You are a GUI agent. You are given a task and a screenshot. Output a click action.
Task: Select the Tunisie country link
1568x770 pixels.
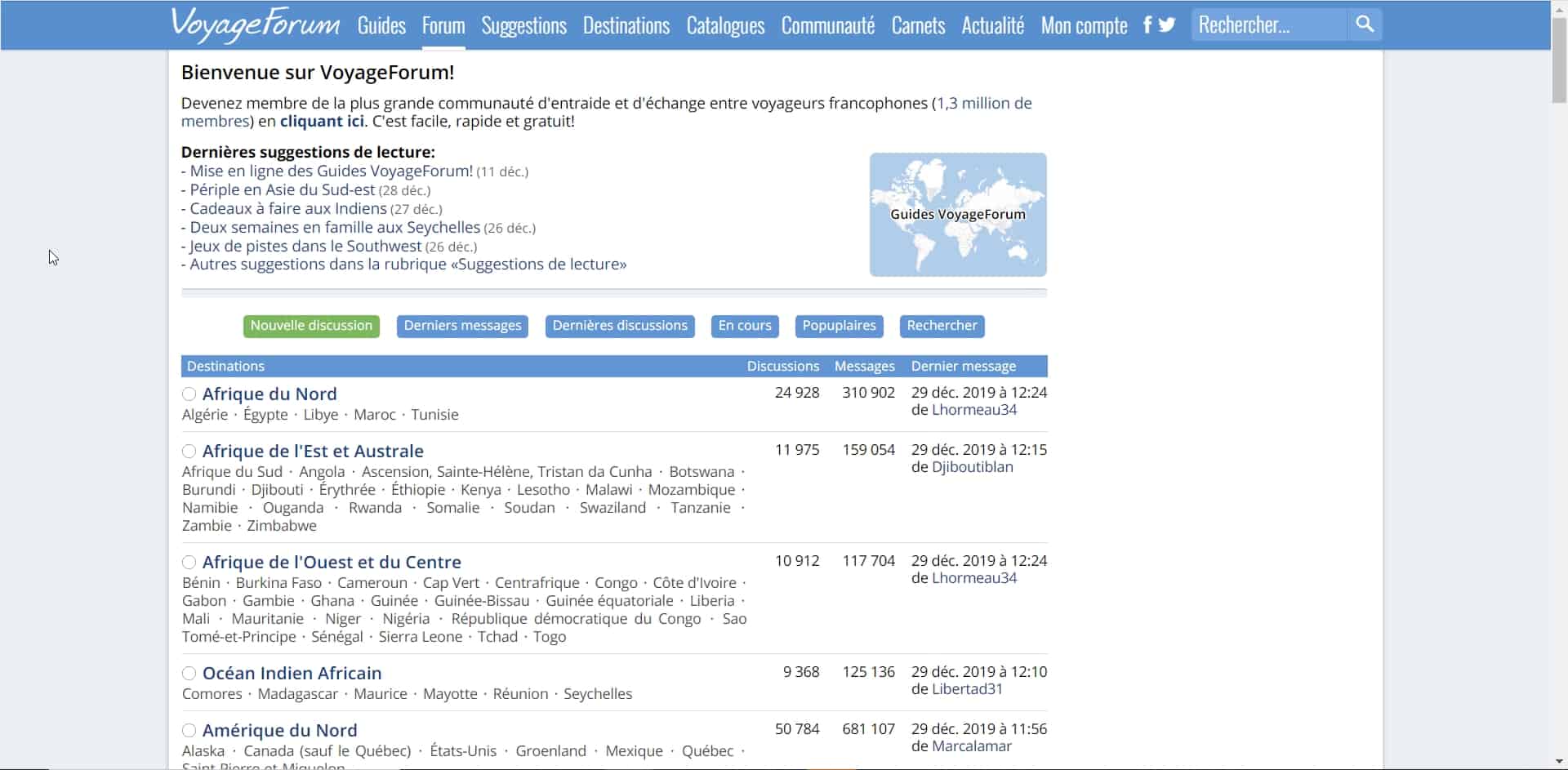[x=435, y=415]
